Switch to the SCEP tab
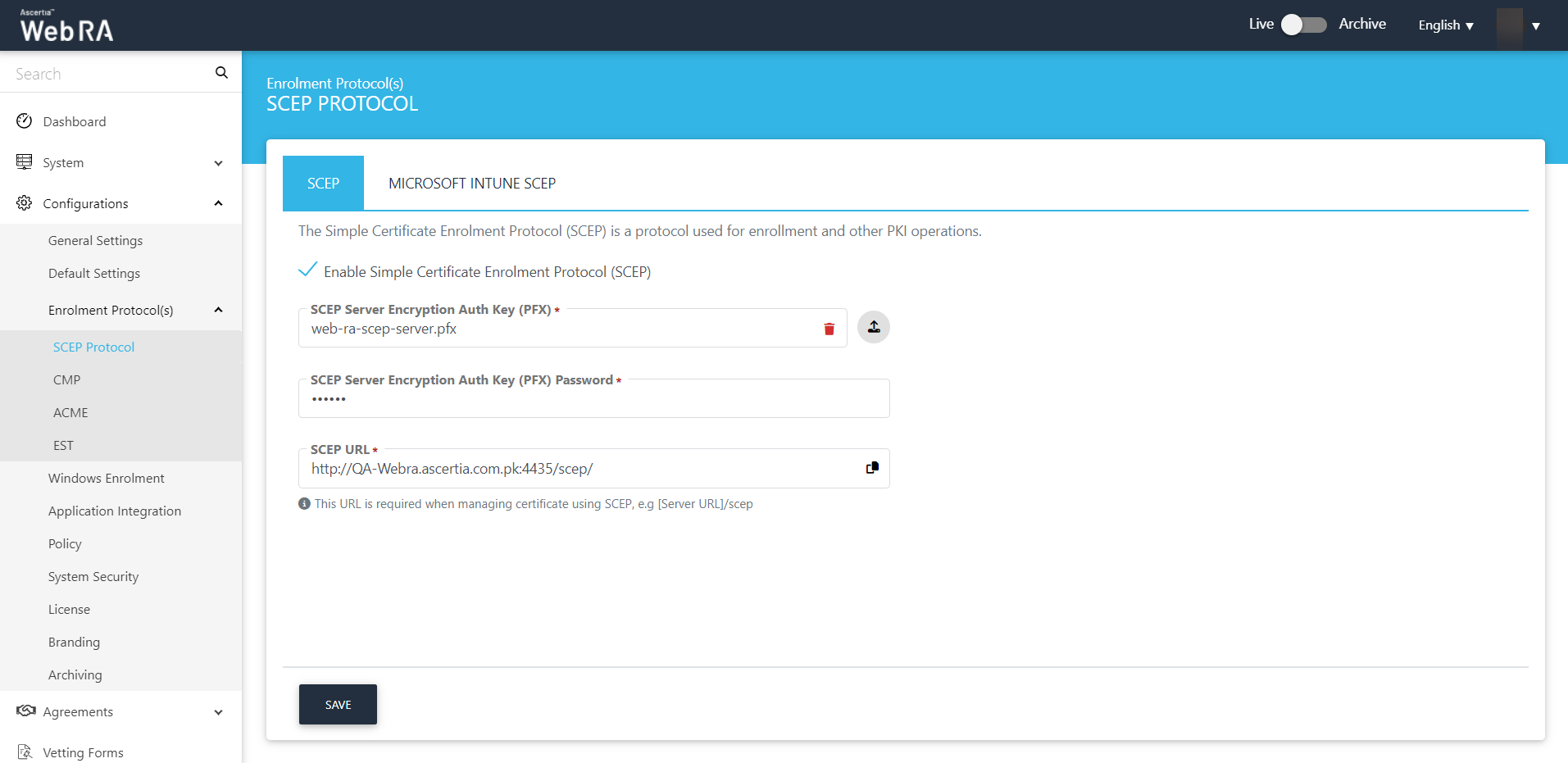Image resolution: width=1568 pixels, height=763 pixels. pyautogui.click(x=323, y=183)
